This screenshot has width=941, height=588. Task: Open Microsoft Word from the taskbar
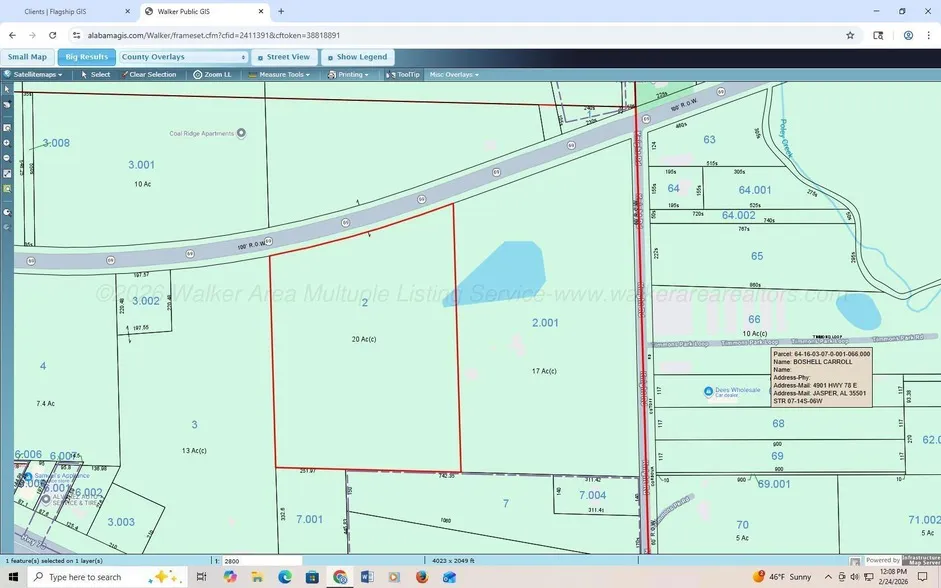pos(366,577)
